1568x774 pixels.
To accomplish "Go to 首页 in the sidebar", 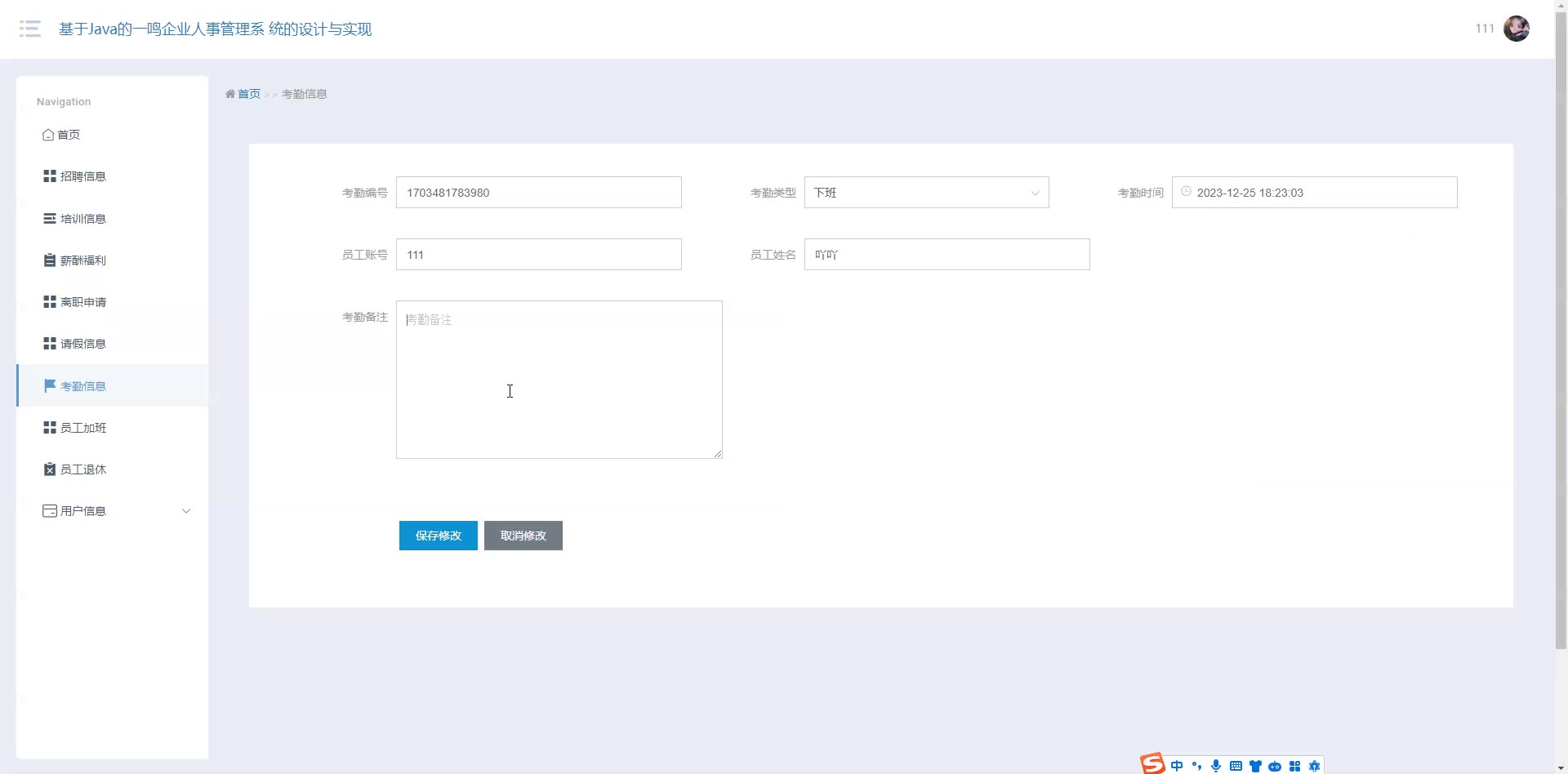I will coord(112,135).
